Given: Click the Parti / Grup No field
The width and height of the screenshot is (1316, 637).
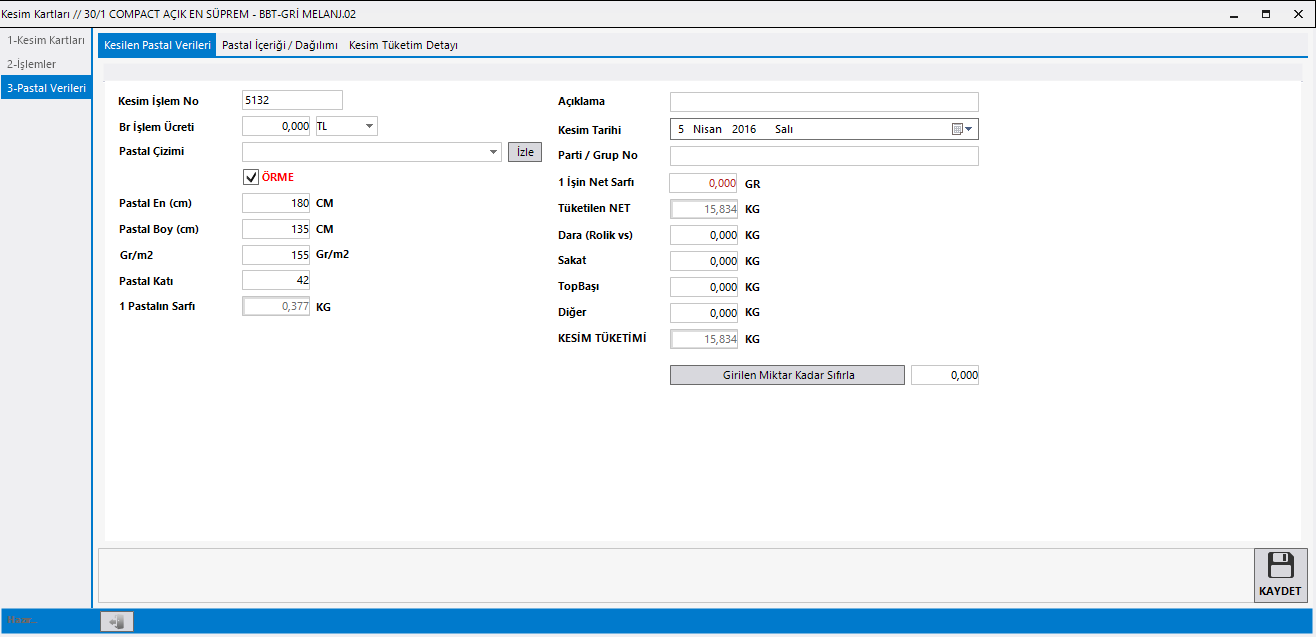Looking at the screenshot, I should (x=824, y=156).
